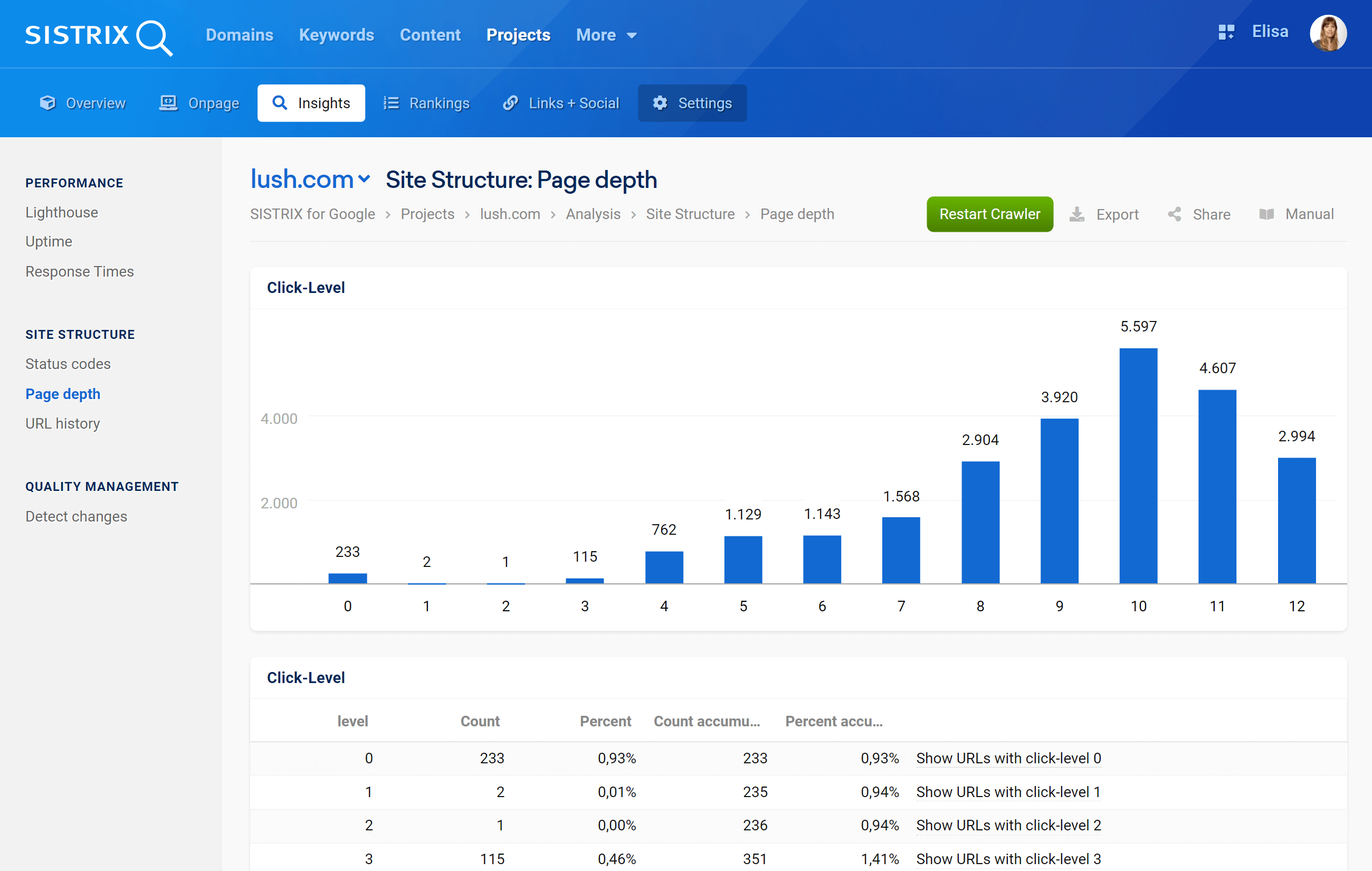Click the Export download icon
Viewport: 1372px width, 871px height.
tap(1076, 214)
